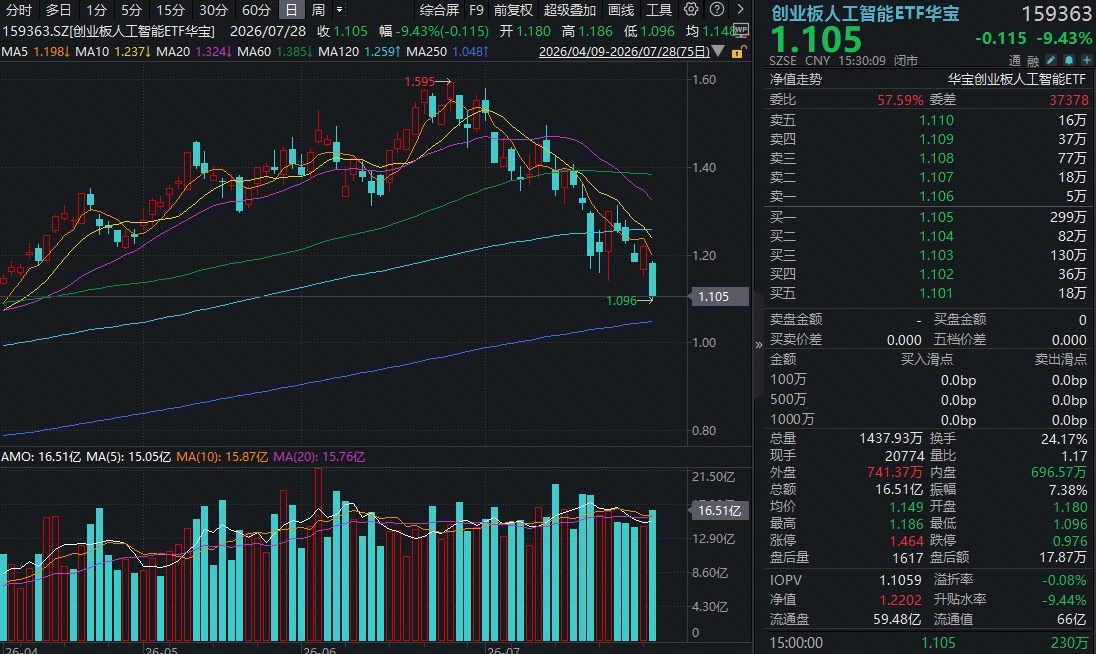The image size is (1096, 654).
Task: Click IOPV 1.1059 value
Action: [x=900, y=580]
